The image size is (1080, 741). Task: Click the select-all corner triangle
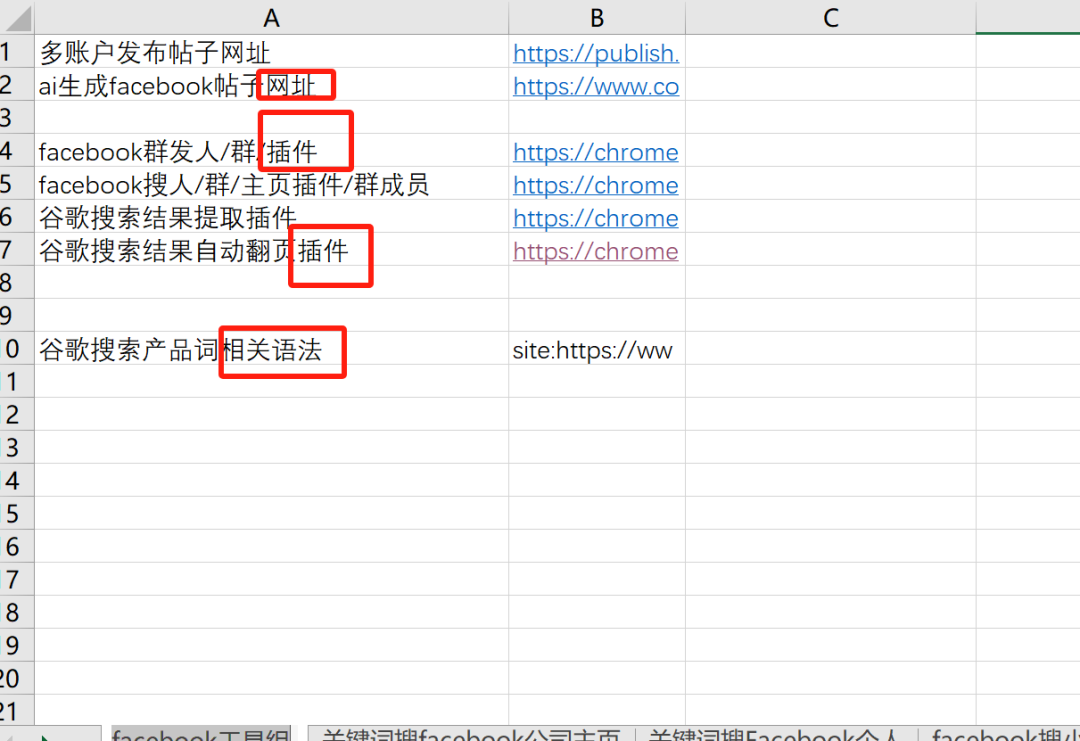pos(17,17)
